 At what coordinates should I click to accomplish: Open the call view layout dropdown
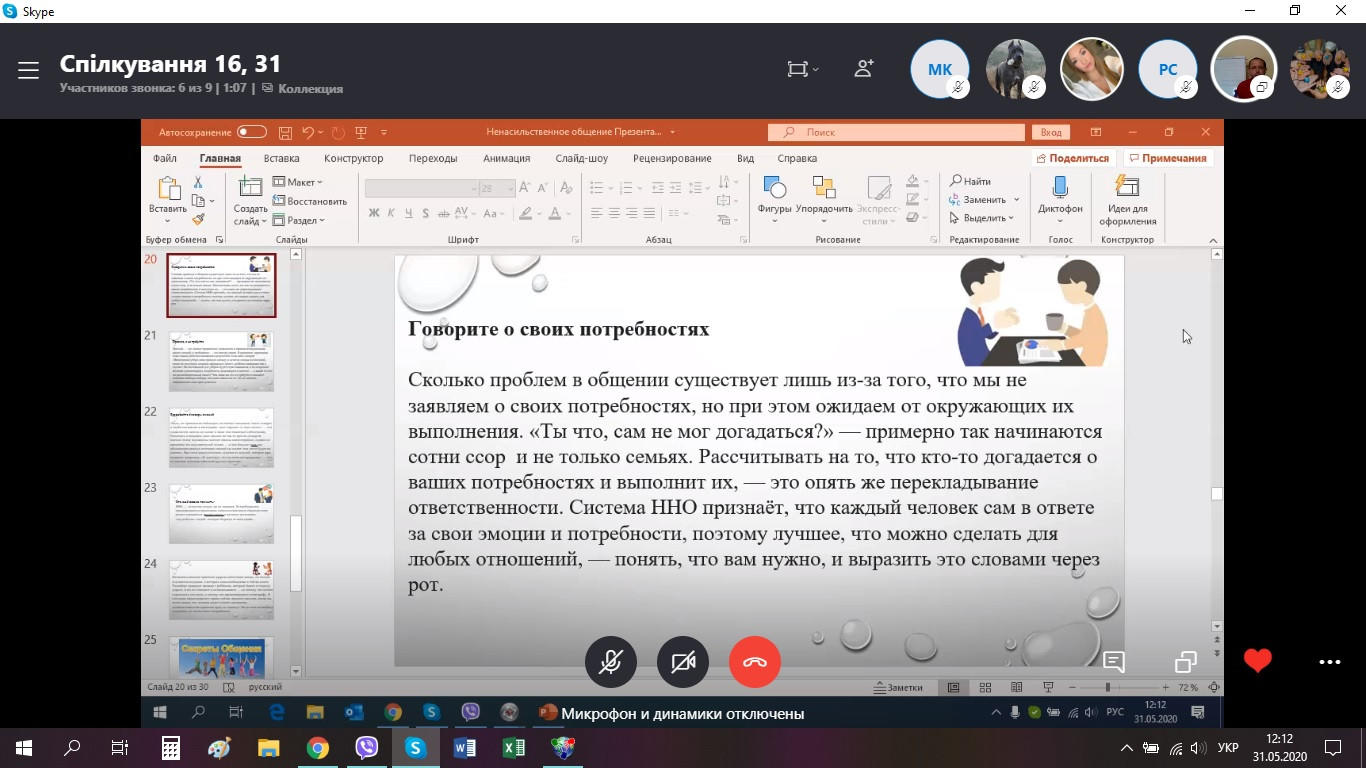pos(802,69)
